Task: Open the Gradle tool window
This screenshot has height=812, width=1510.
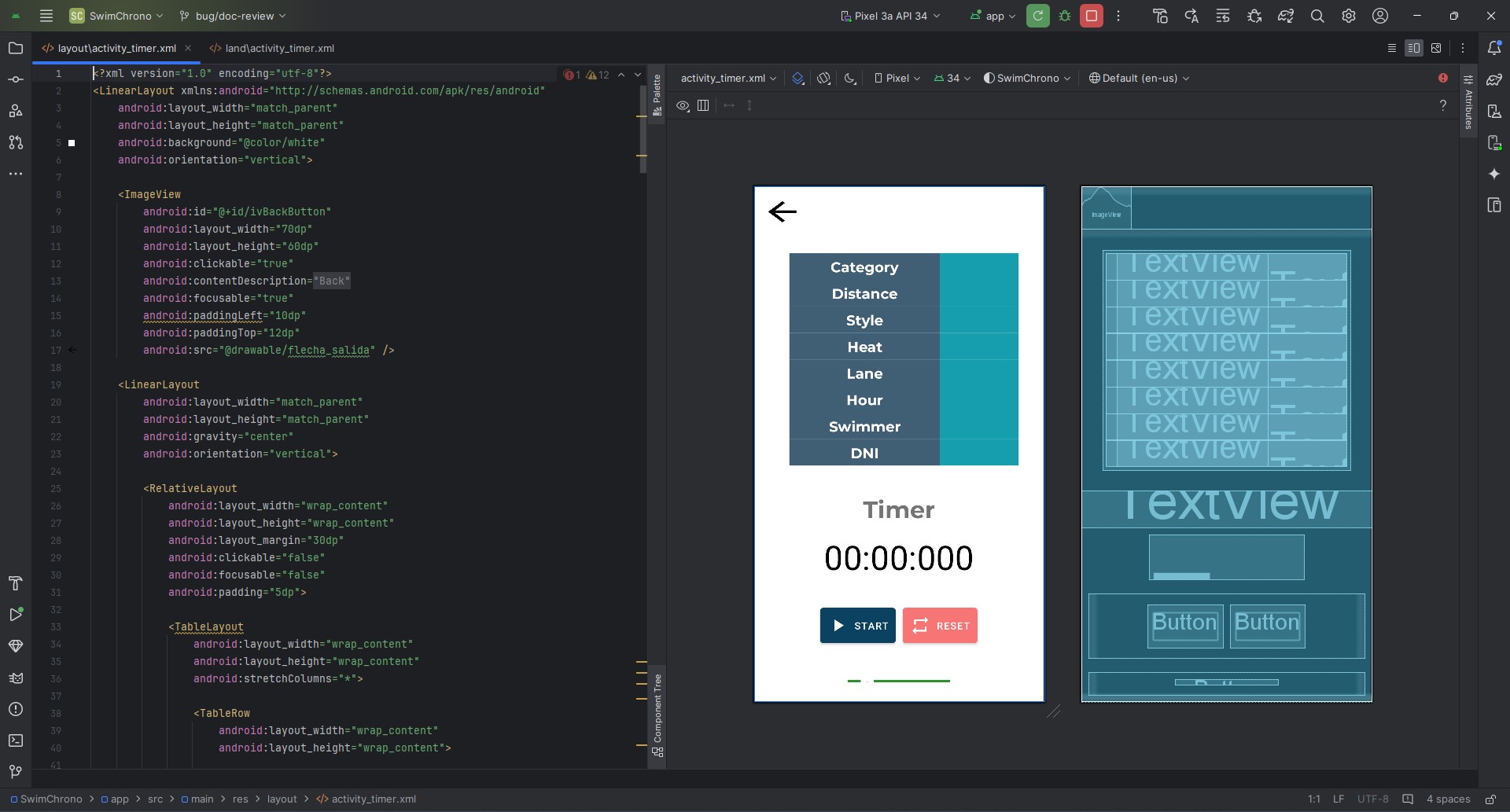Action: 1494,79
